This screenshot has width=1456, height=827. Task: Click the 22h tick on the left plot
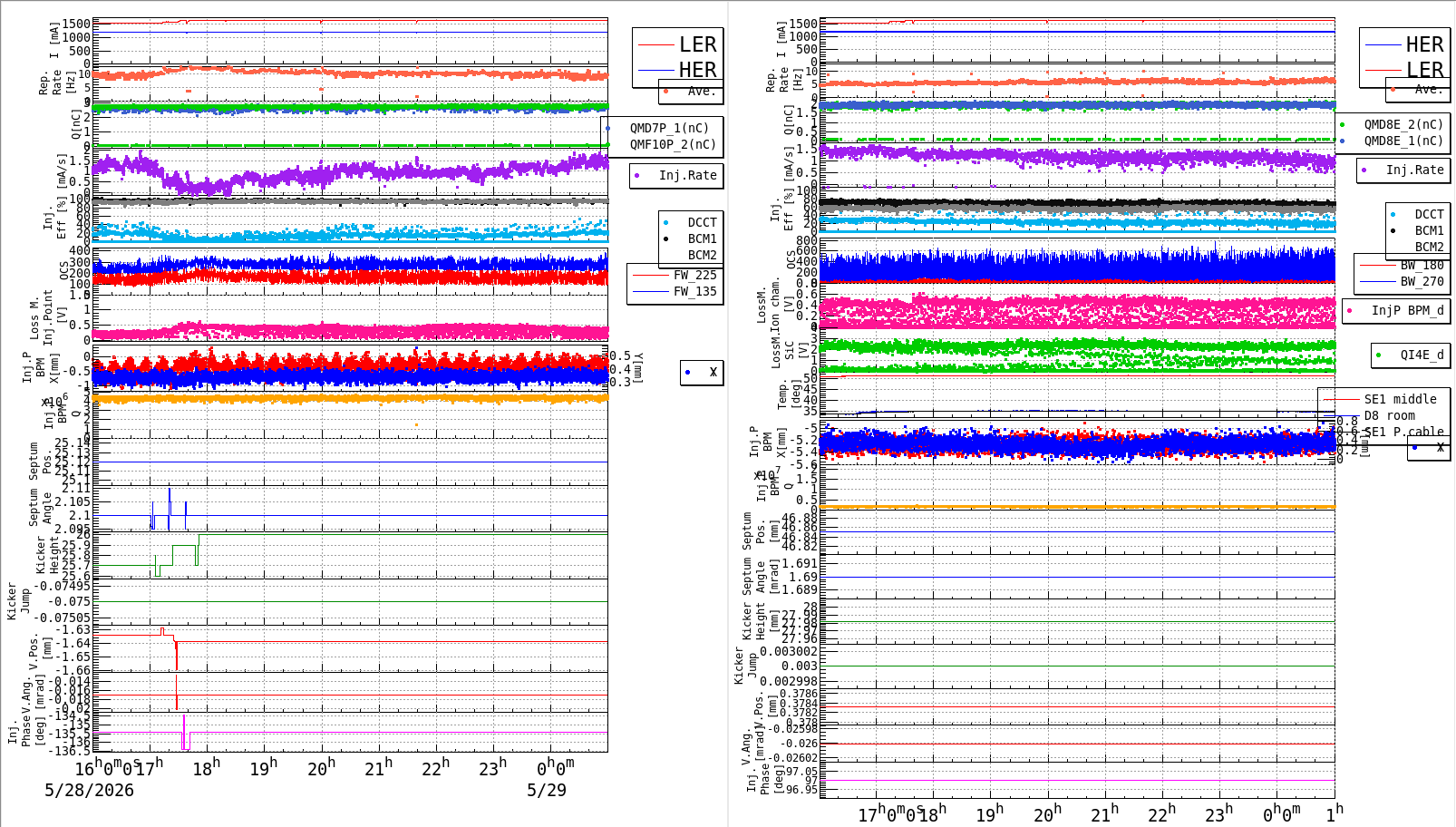[x=436, y=768]
